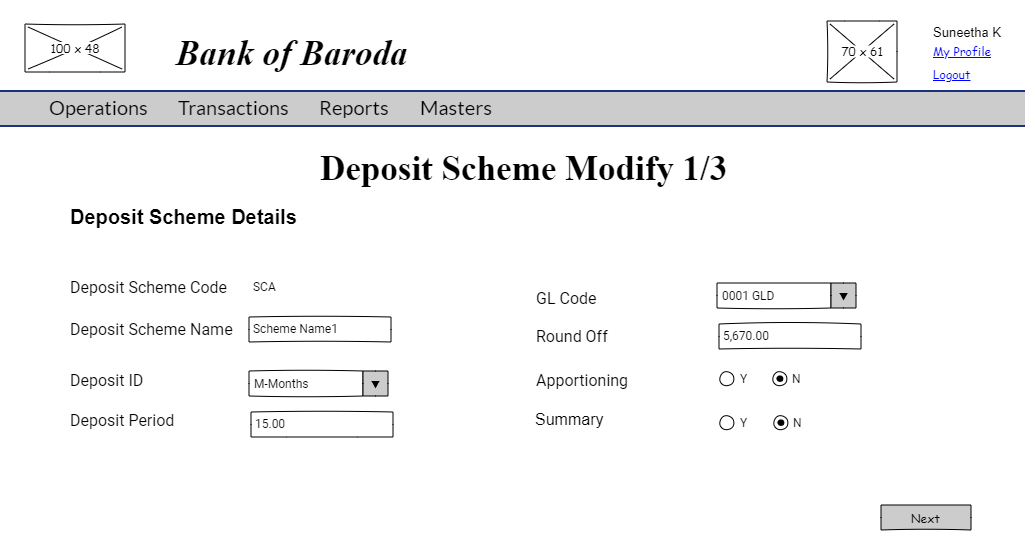Expand the M-Months dropdown arrow
This screenshot has width=1025, height=545.
375,384
